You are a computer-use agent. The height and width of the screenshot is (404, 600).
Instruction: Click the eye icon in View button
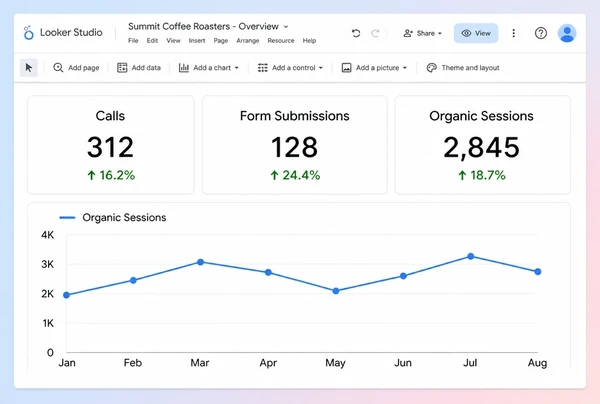click(x=466, y=33)
